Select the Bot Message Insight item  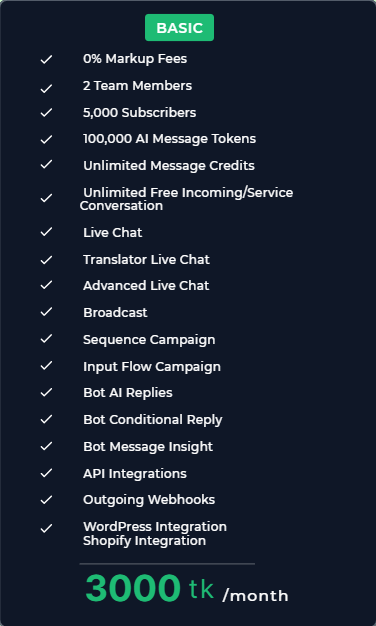tap(148, 447)
